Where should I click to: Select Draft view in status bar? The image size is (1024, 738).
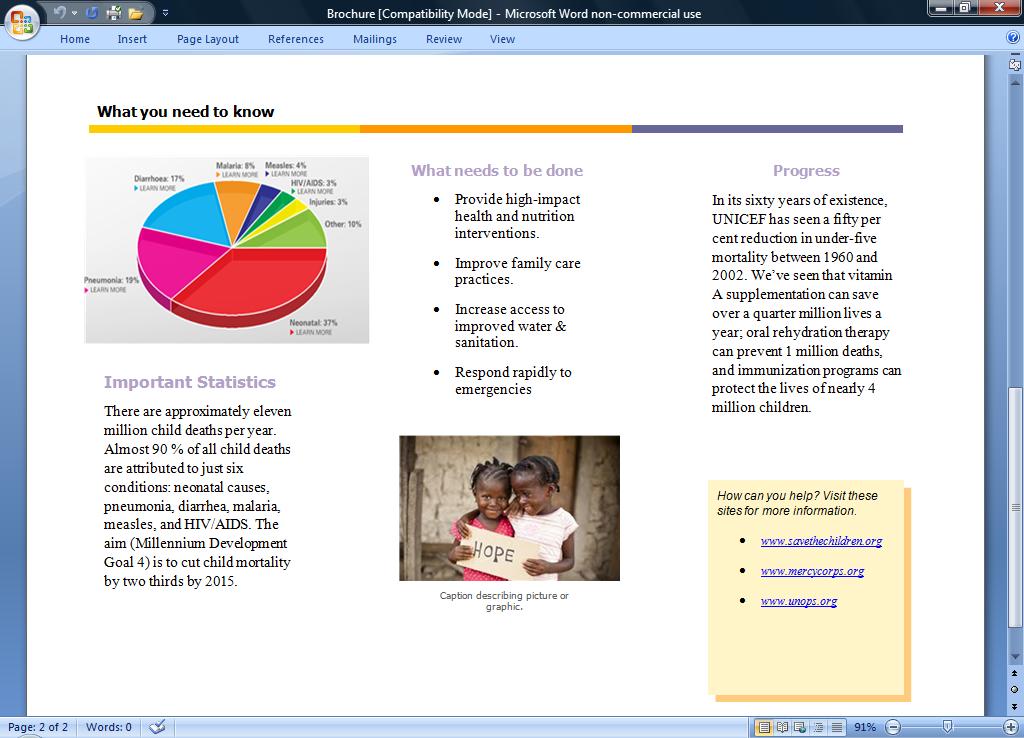coord(838,727)
